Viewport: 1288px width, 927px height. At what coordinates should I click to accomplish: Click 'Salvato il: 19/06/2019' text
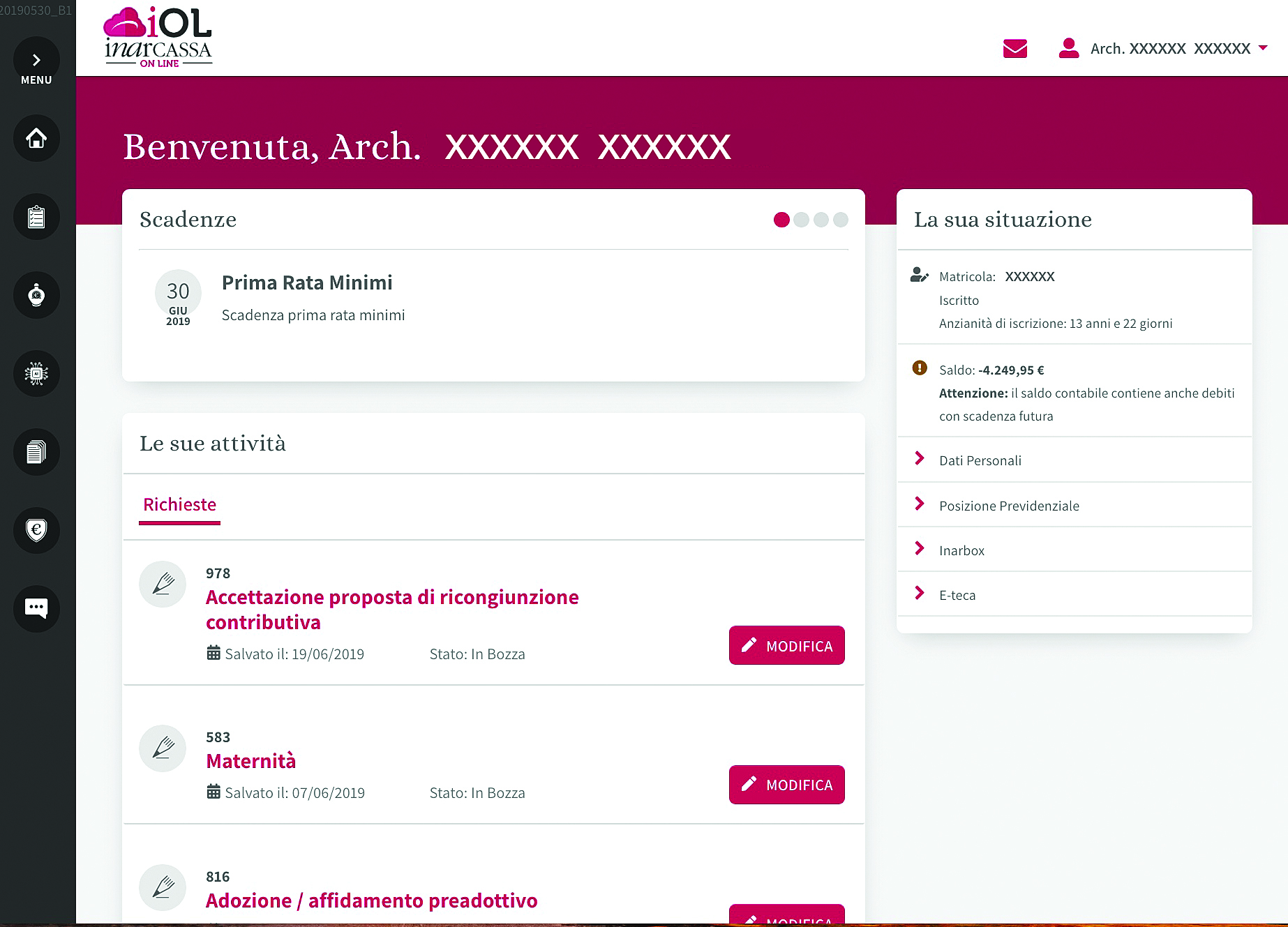(x=294, y=654)
